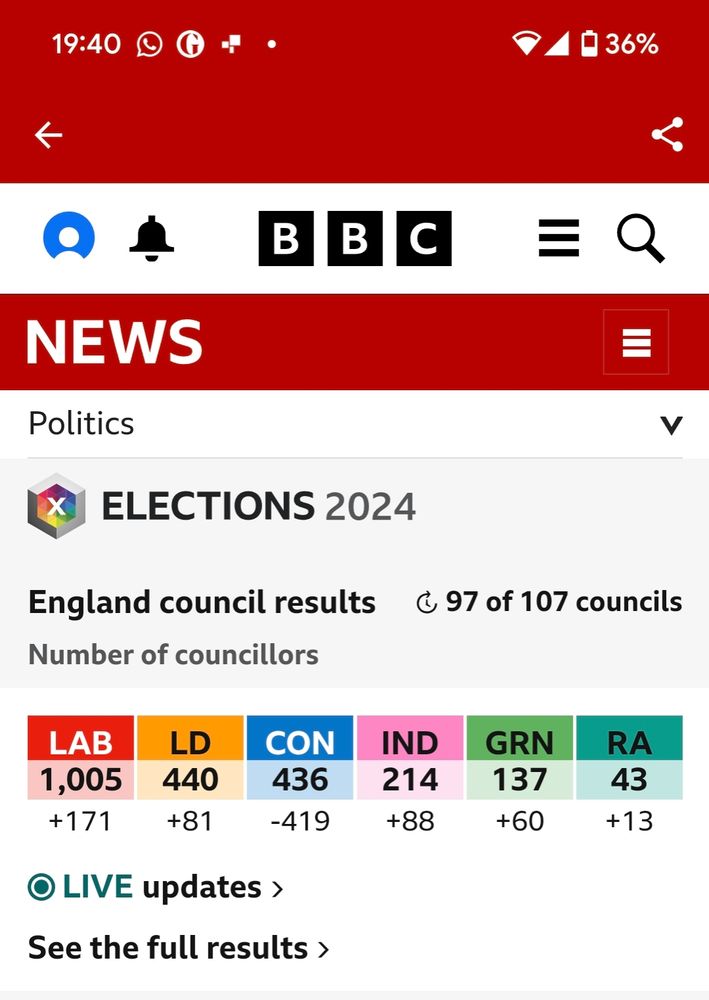Open notifications bell icon
This screenshot has height=1000, width=709.
click(151, 238)
